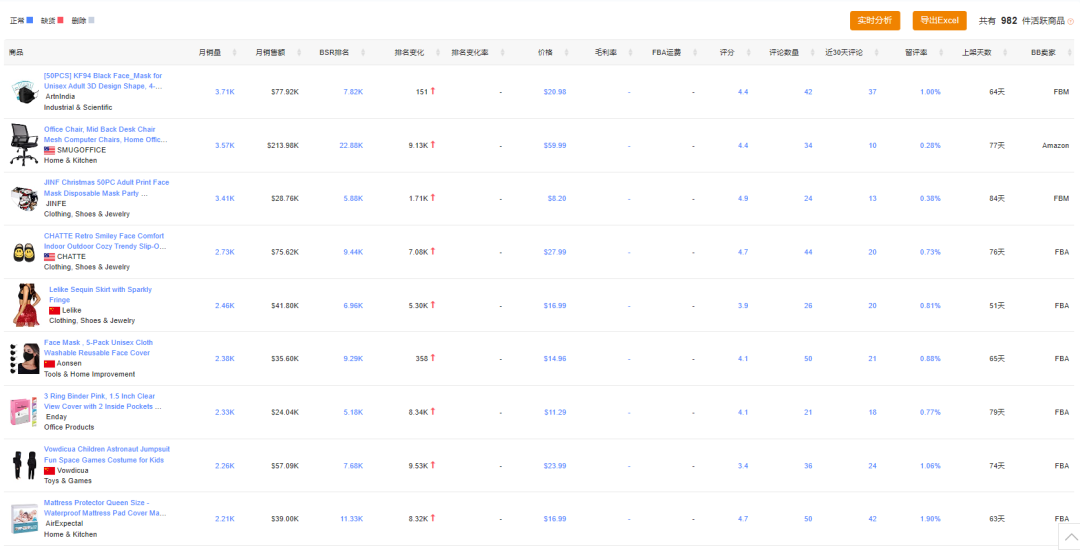
Task: Click 84天 listing days cell
Action: [x=997, y=198]
